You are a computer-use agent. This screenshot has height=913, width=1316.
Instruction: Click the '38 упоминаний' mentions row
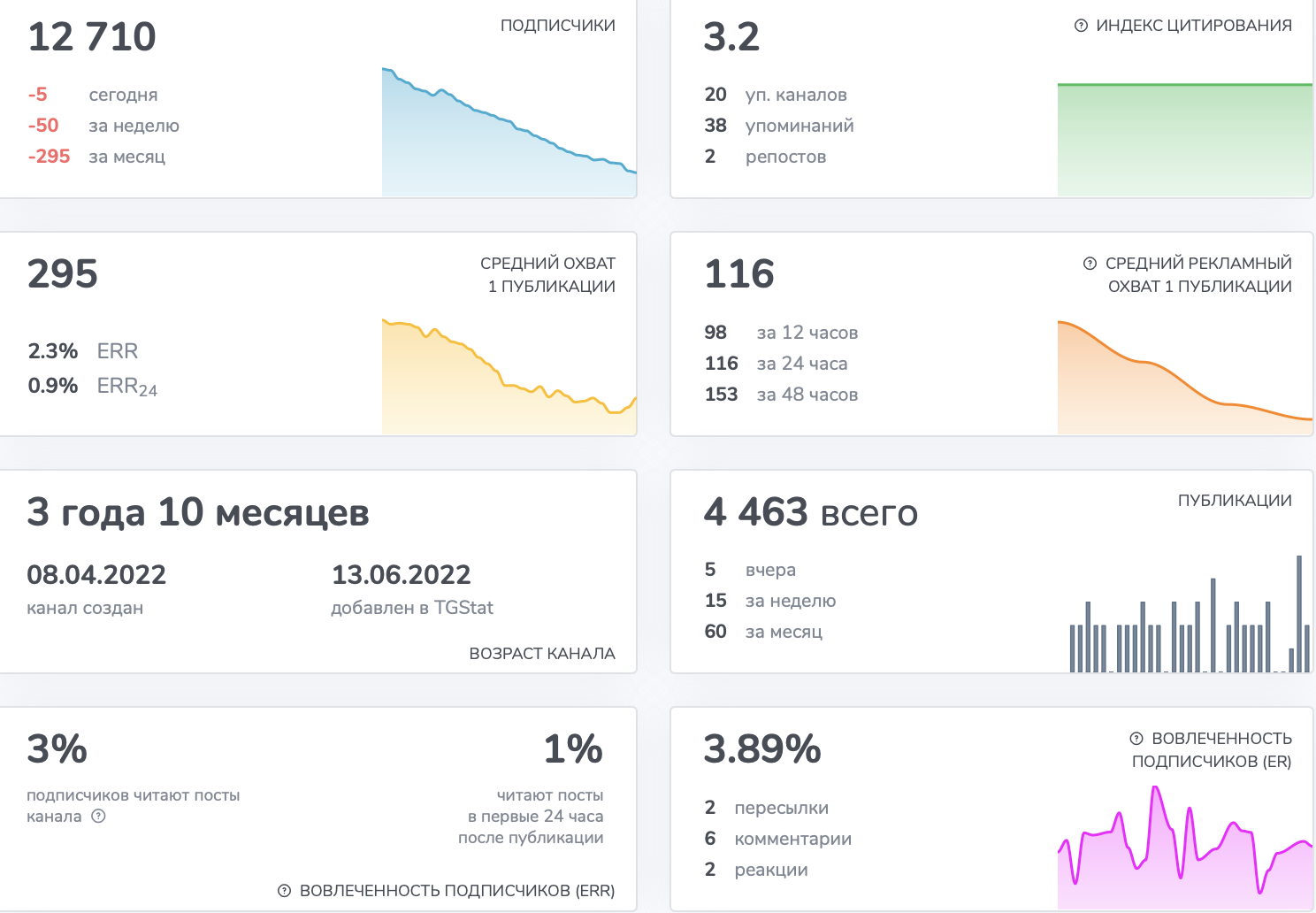[x=779, y=126]
